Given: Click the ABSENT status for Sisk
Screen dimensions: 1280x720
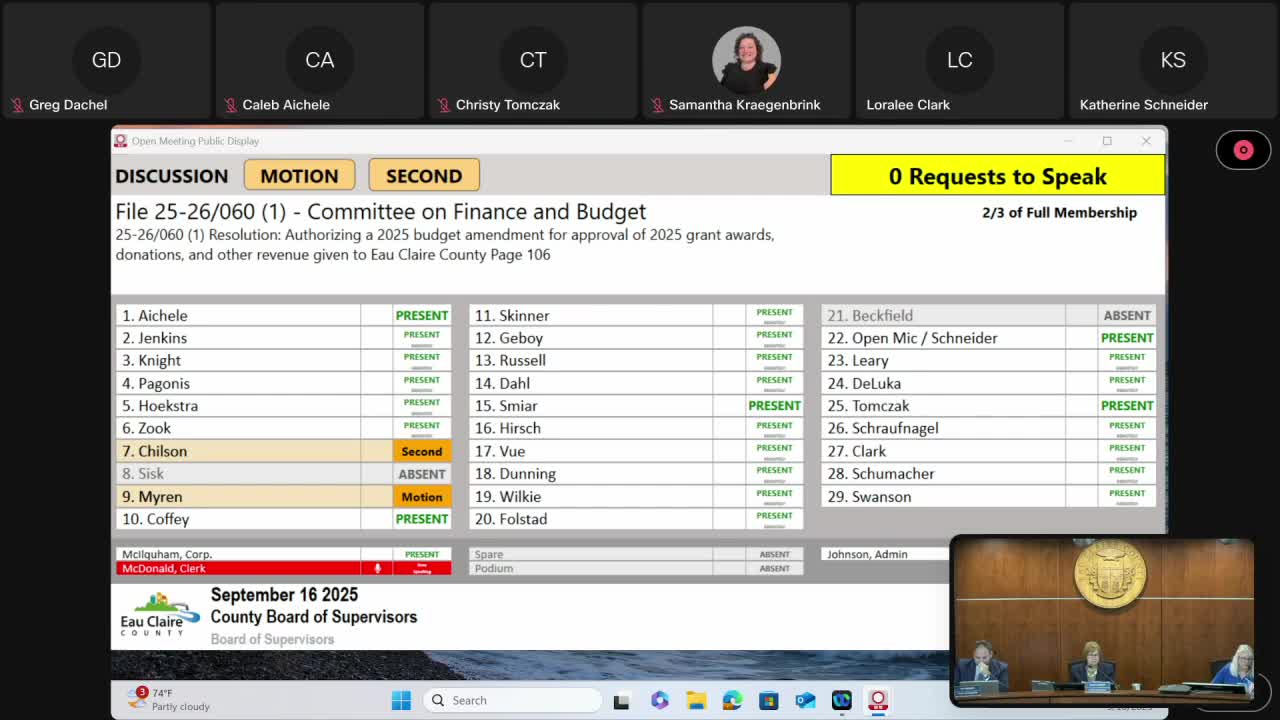Looking at the screenshot, I should [x=422, y=474].
